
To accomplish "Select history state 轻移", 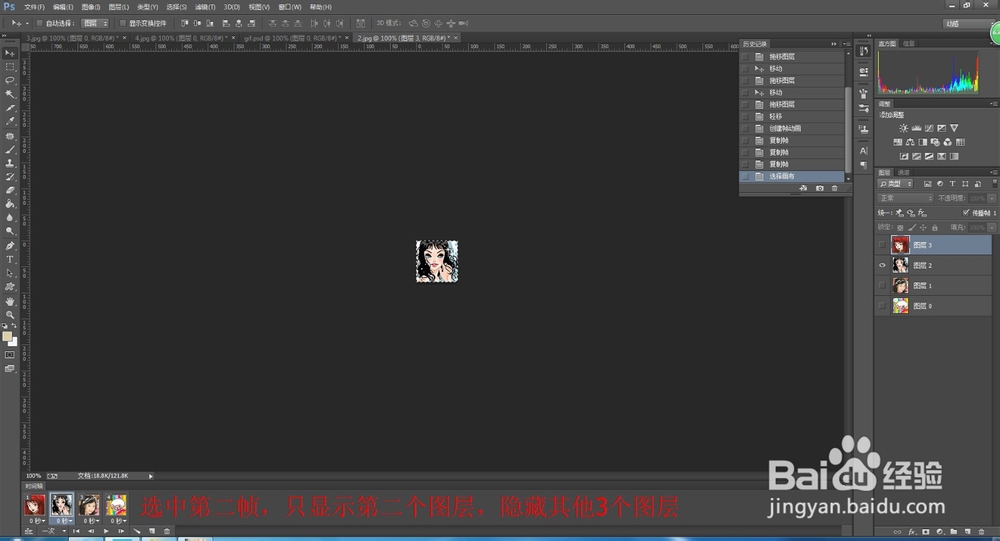I will click(x=793, y=117).
